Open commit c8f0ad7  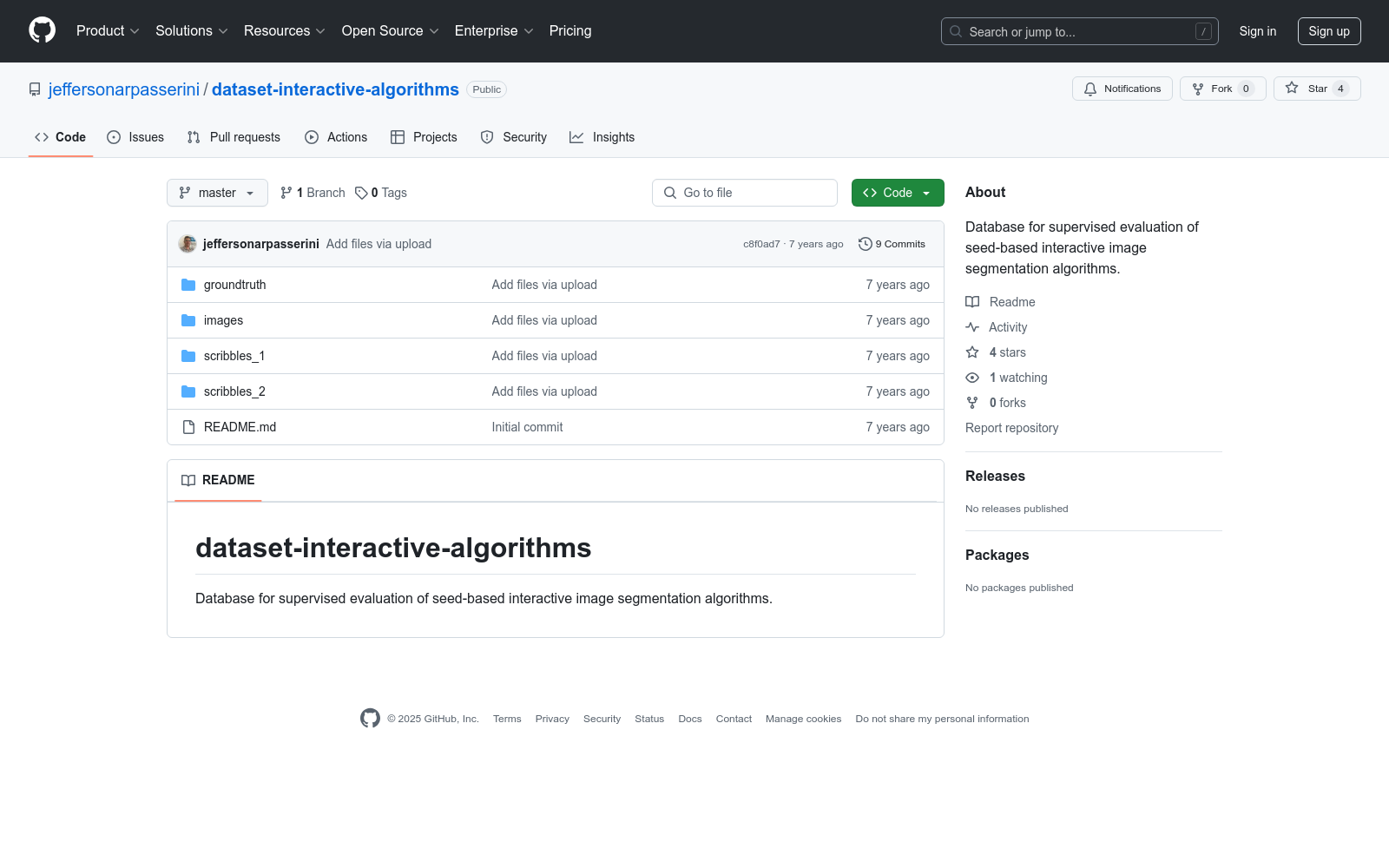(x=761, y=244)
